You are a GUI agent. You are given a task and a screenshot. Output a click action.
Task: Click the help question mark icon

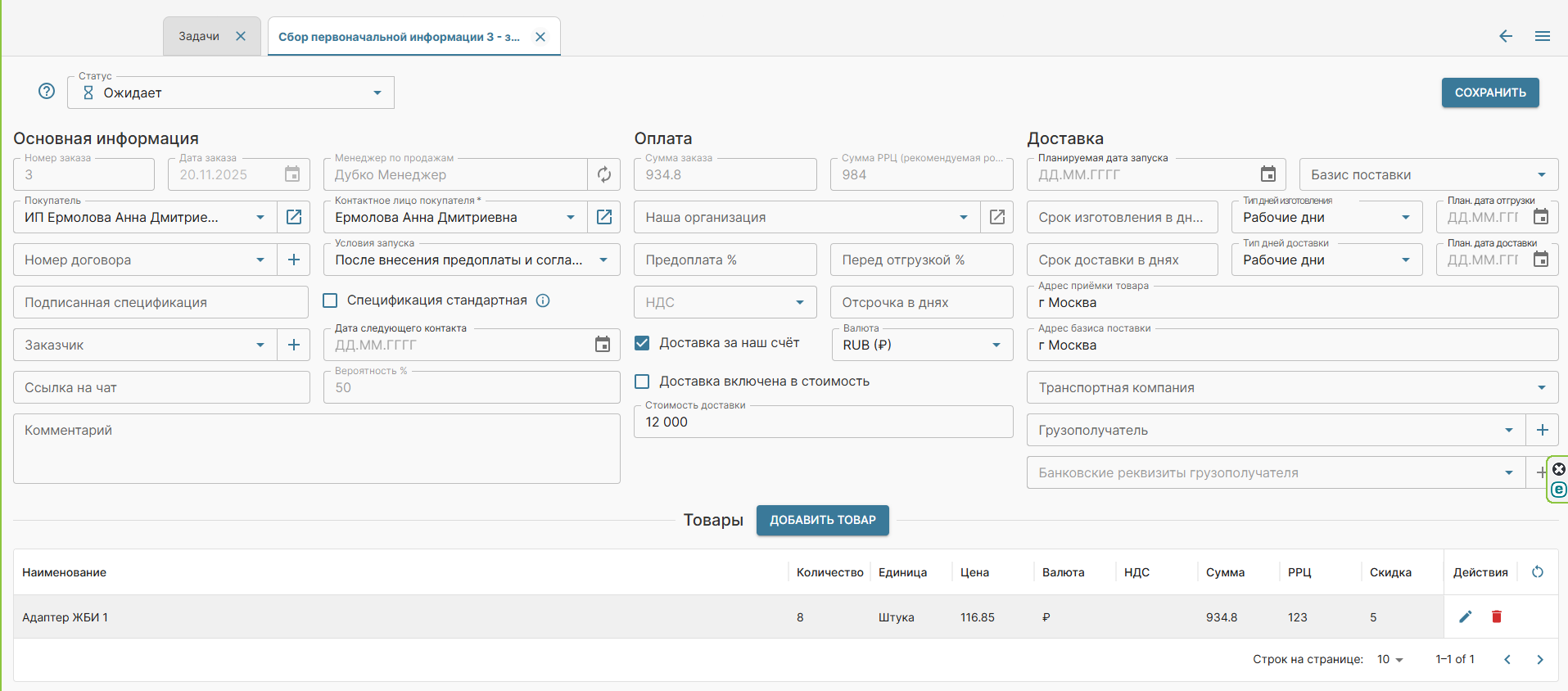[x=47, y=92]
